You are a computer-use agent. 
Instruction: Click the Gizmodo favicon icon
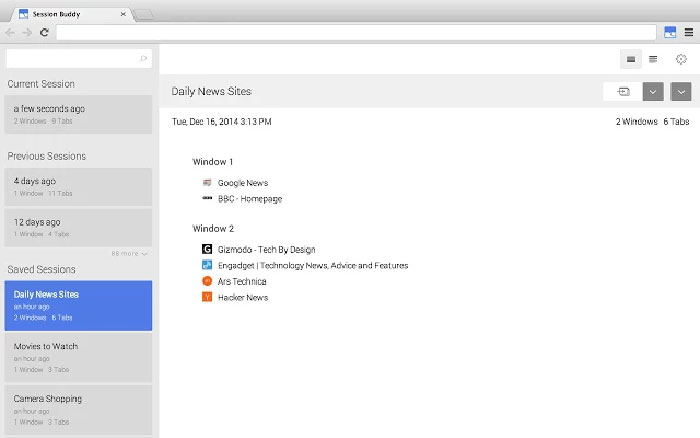[207, 249]
